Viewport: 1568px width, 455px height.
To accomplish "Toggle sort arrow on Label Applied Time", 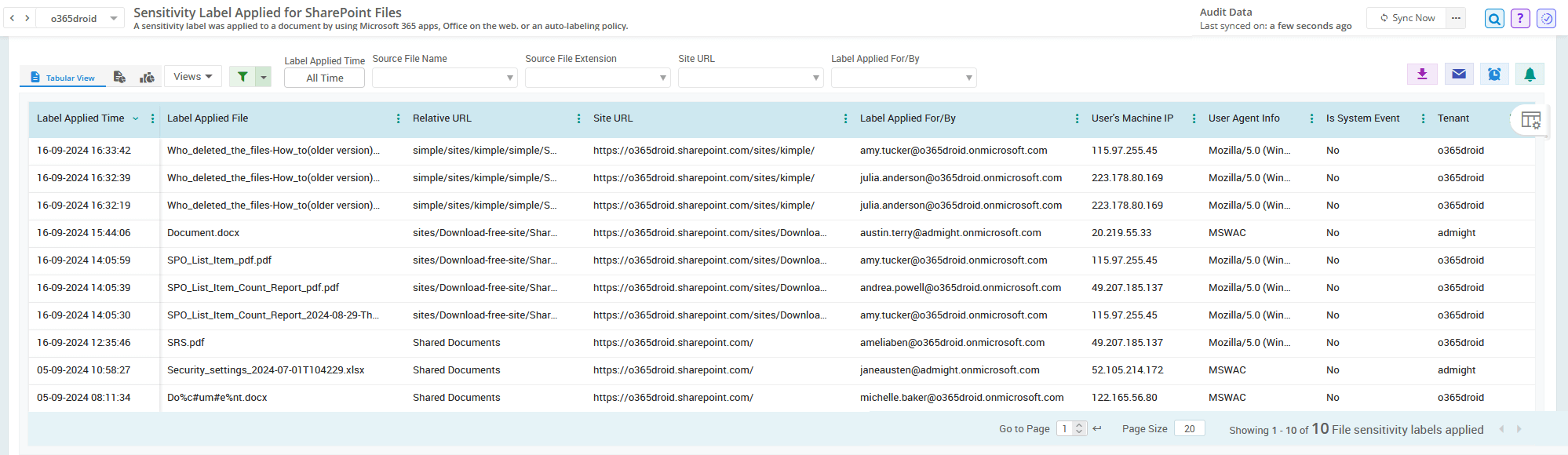I will tap(136, 118).
